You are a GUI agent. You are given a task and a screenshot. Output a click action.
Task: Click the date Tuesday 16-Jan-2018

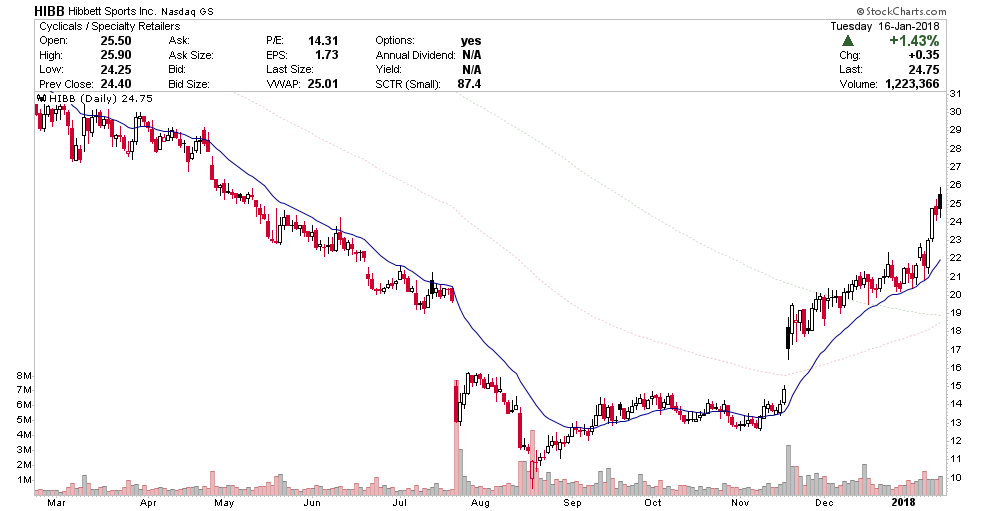pos(885,27)
